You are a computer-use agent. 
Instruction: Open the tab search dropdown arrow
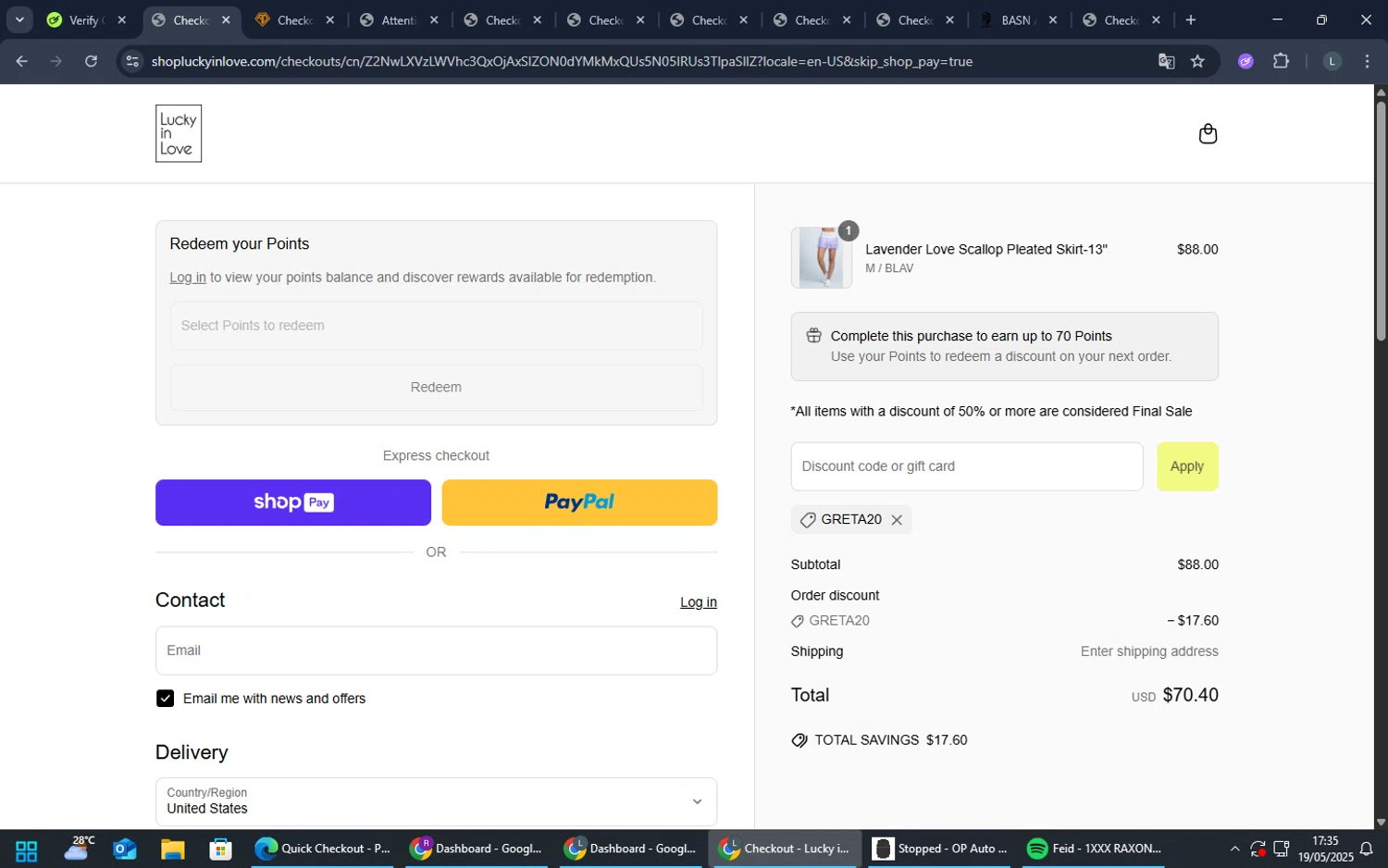[x=19, y=19]
